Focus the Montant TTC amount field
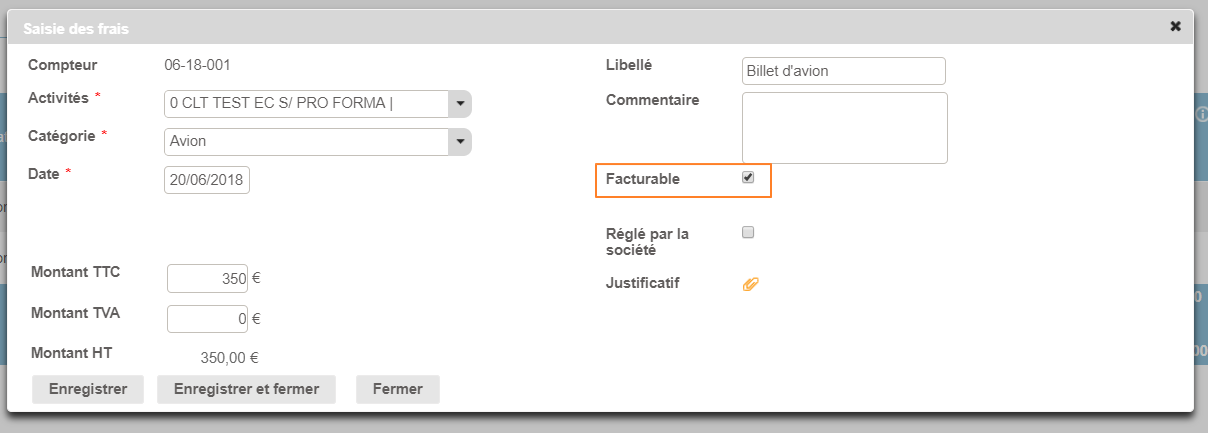This screenshot has width=1208, height=433. [x=207, y=279]
